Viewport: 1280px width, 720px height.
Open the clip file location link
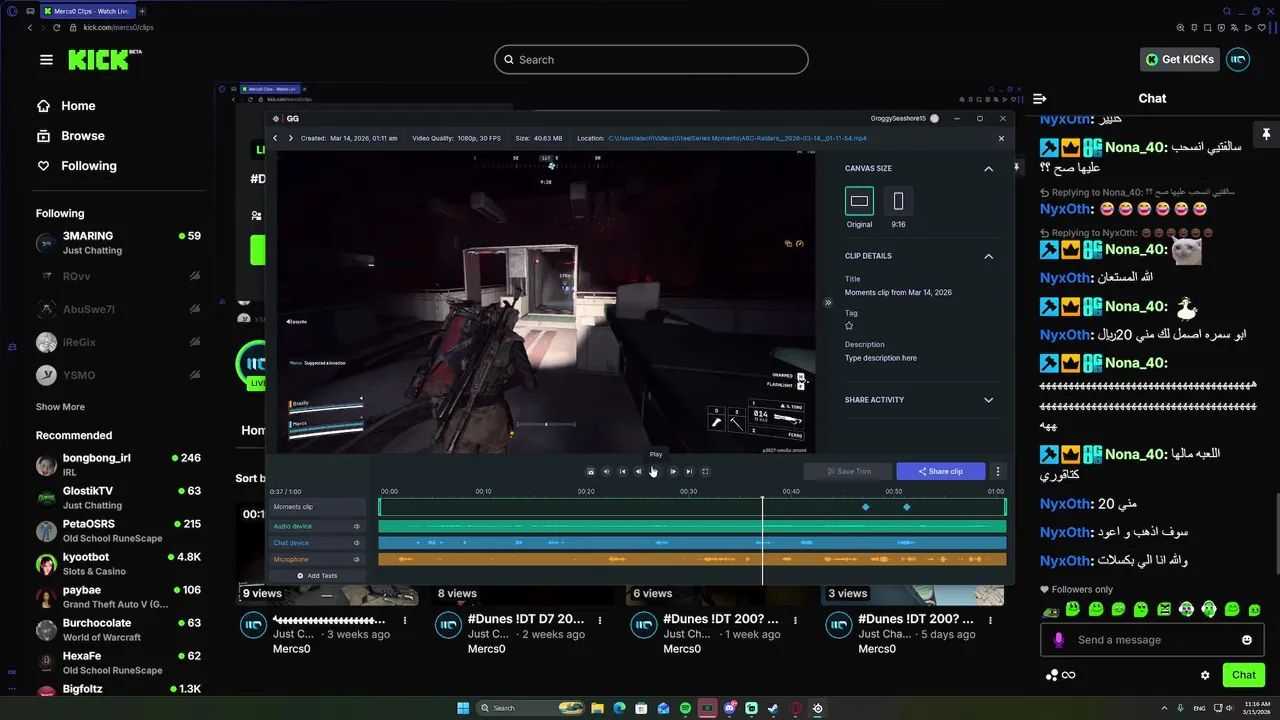(737, 138)
